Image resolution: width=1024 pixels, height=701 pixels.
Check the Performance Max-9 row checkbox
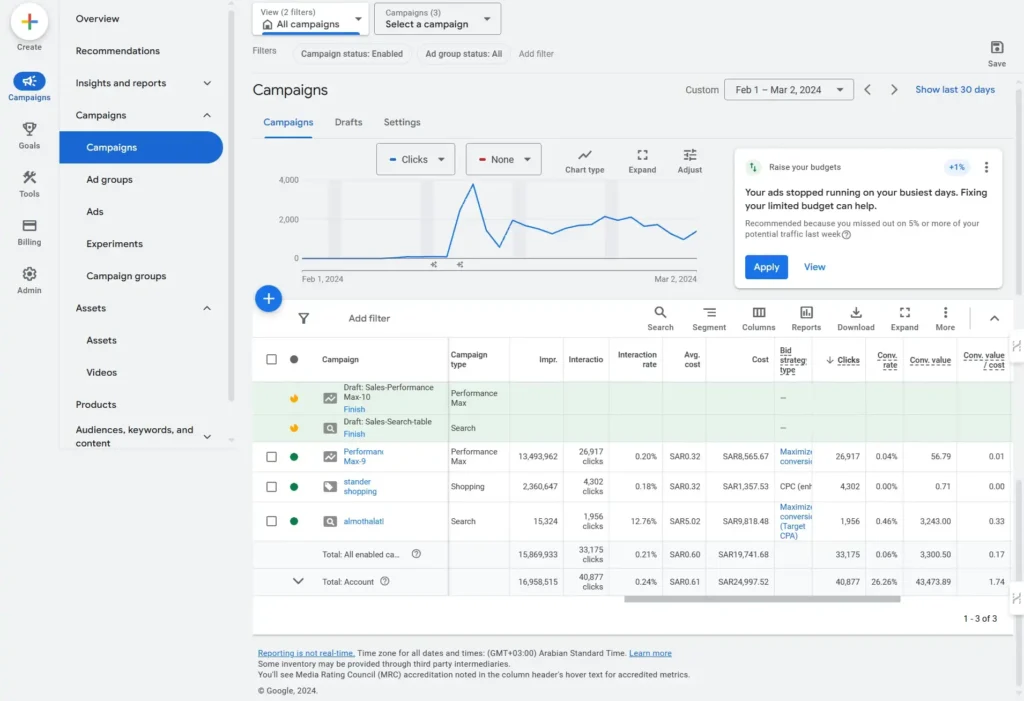271,457
